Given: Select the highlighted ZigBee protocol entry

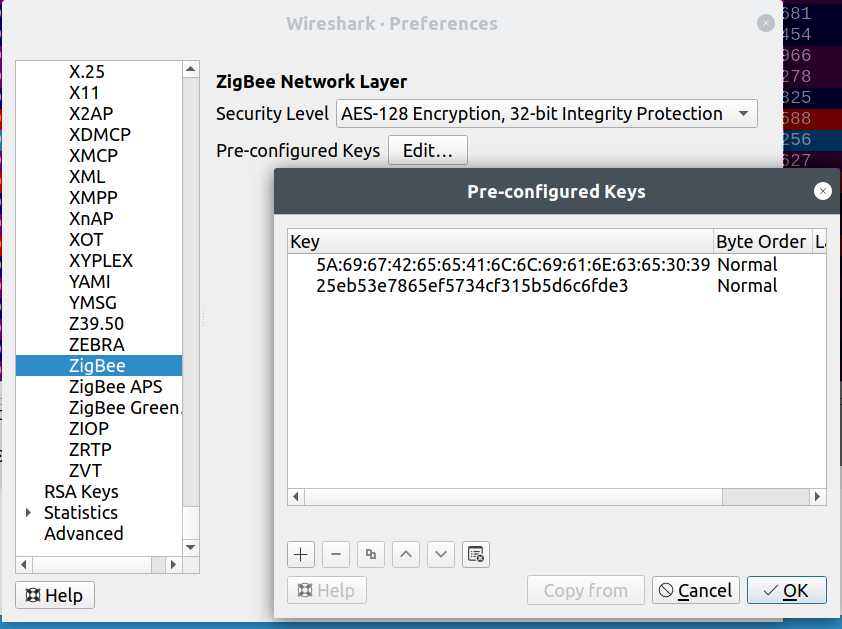Looking at the screenshot, I should [x=99, y=366].
